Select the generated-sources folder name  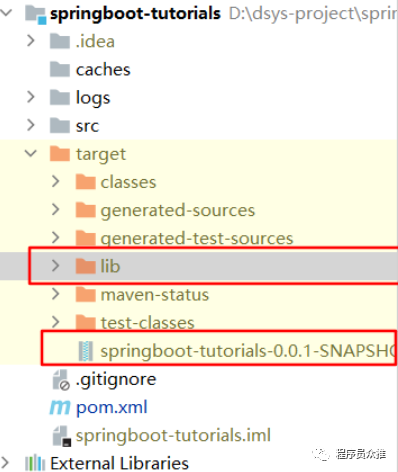click(x=178, y=211)
